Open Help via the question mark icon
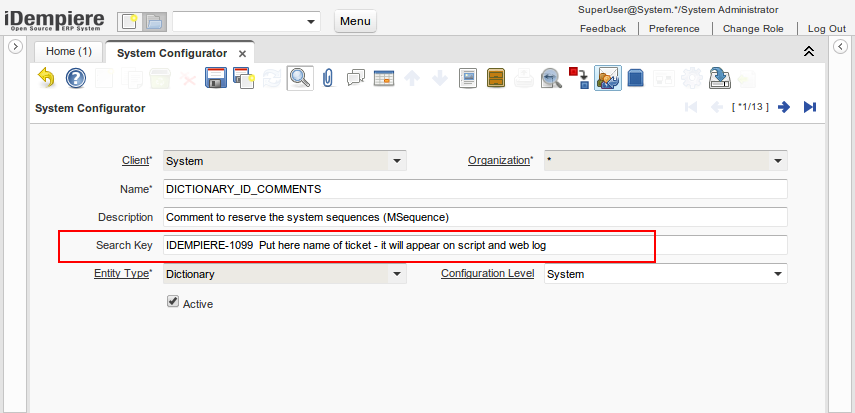855x413 pixels. coord(76,78)
